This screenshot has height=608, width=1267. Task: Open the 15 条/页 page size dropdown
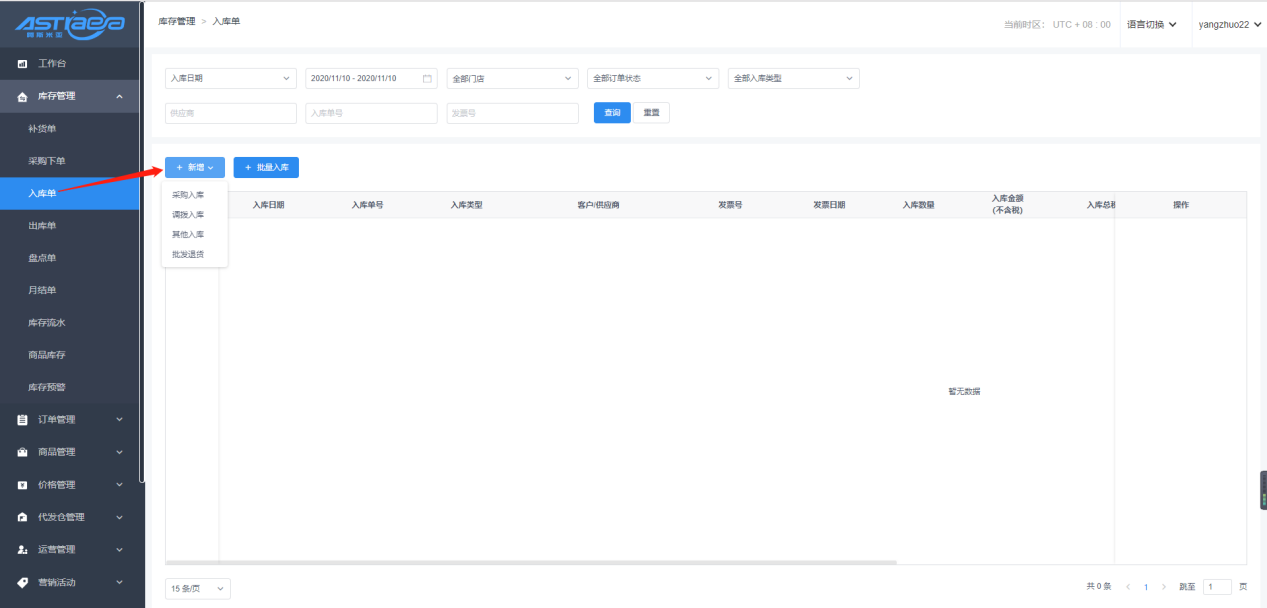tap(197, 589)
